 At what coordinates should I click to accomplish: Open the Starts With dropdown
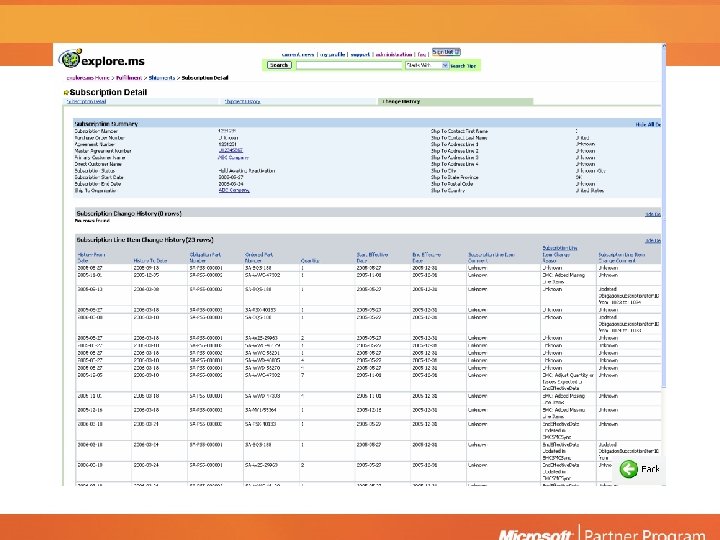click(x=427, y=66)
